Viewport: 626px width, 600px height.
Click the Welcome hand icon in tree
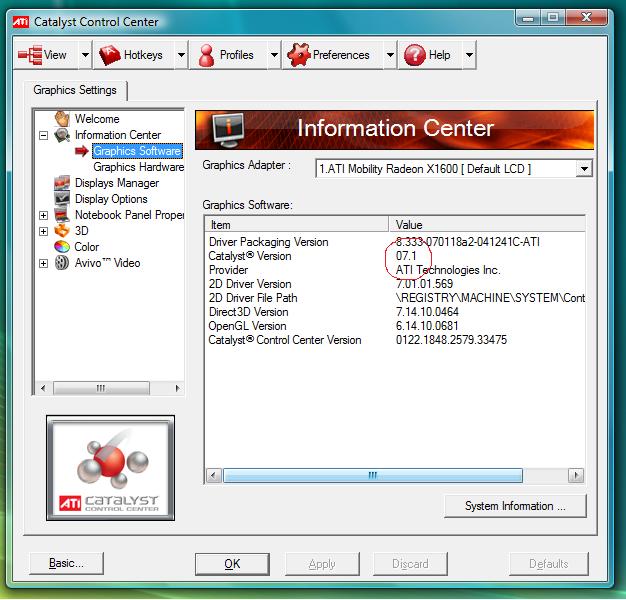coord(62,119)
